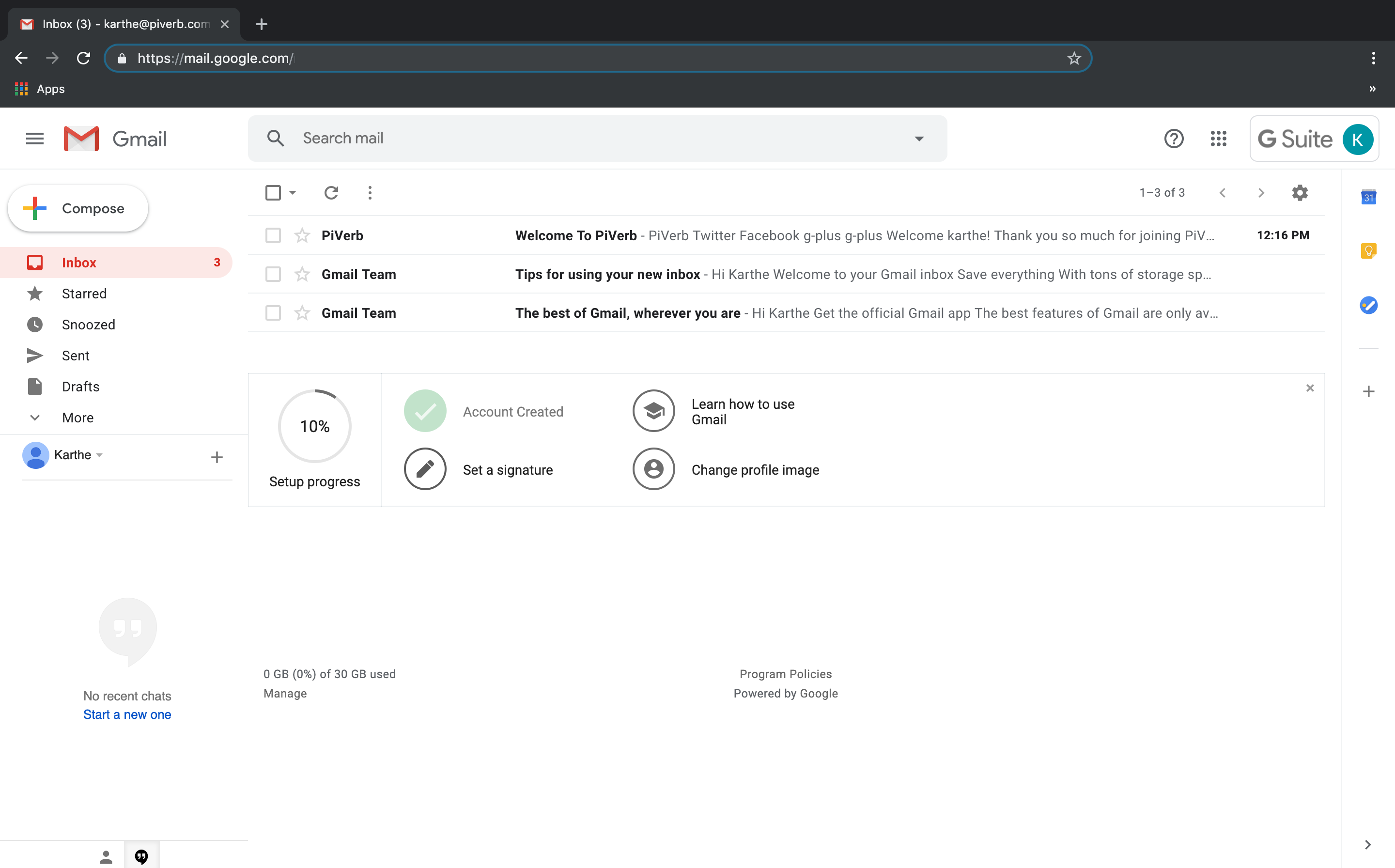
Task: Go back in browser history
Action: pos(21,58)
